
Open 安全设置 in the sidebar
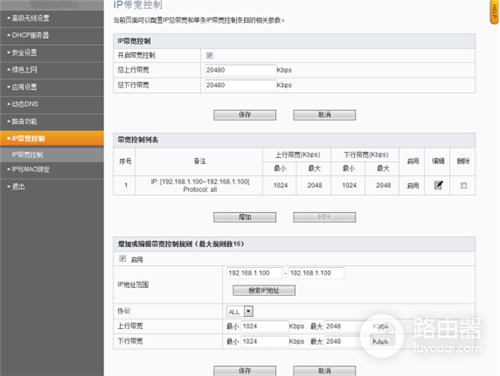point(24,53)
